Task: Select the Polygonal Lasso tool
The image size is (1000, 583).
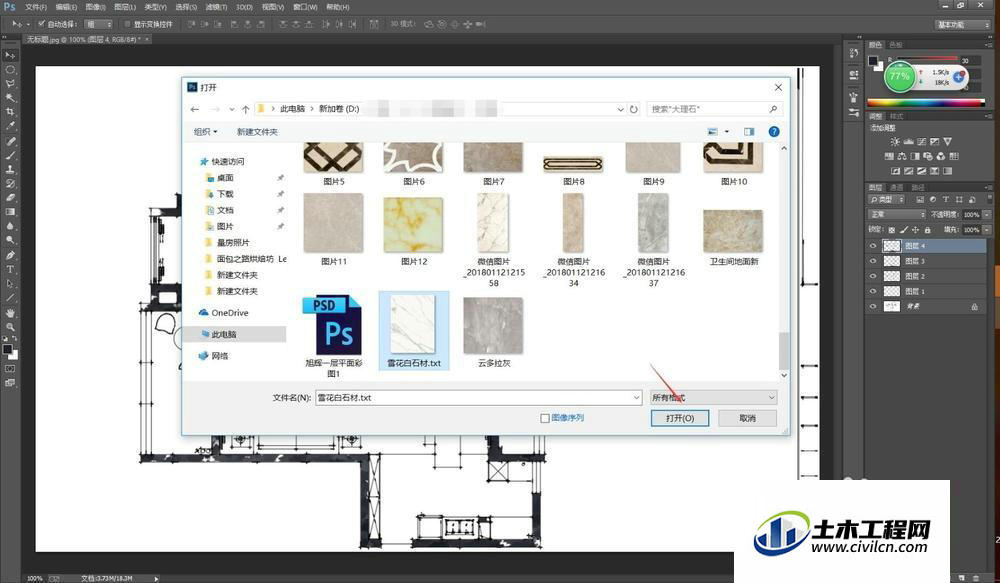Action: coord(10,84)
